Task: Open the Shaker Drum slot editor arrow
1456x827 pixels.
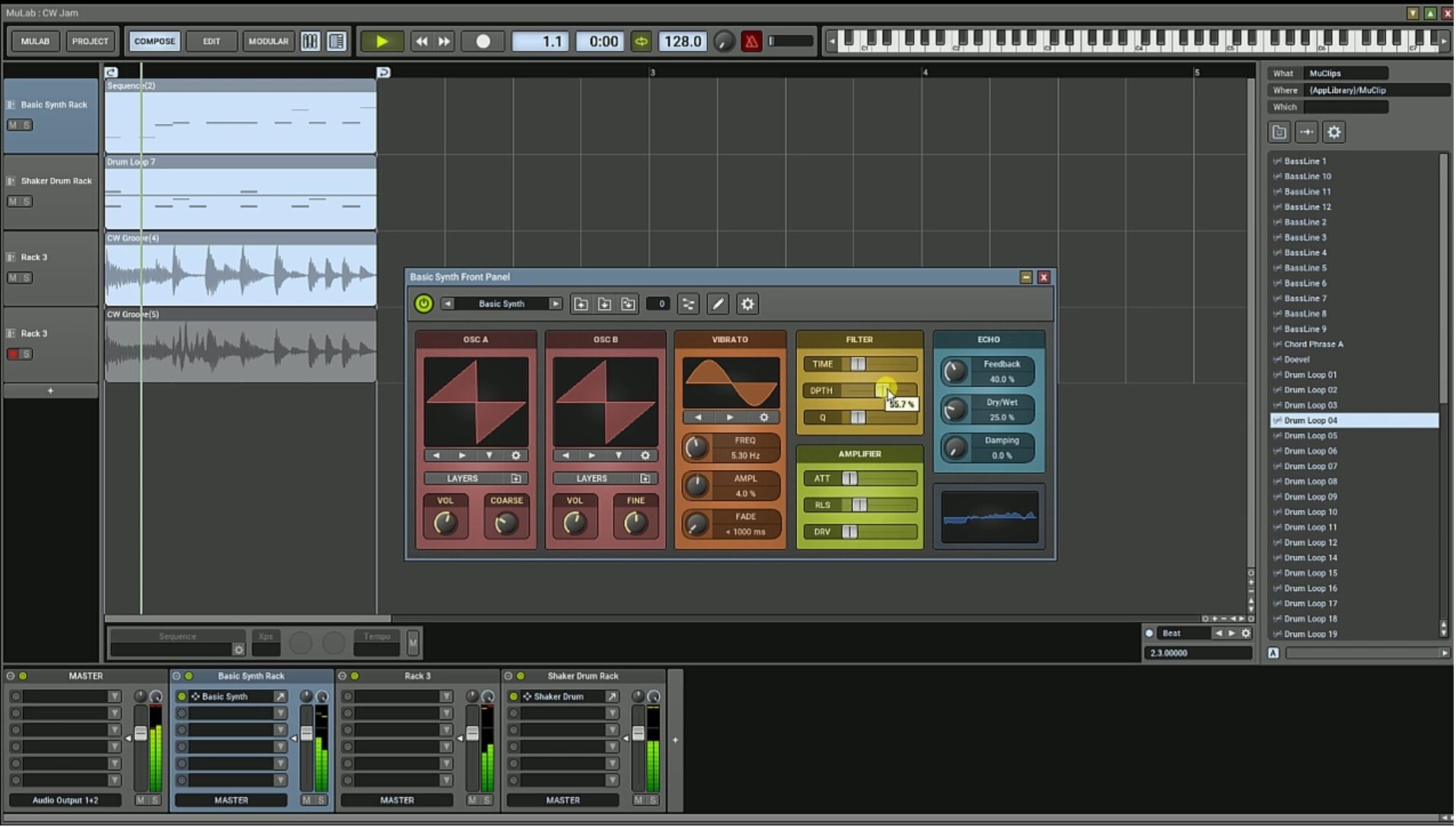Action: tap(612, 697)
